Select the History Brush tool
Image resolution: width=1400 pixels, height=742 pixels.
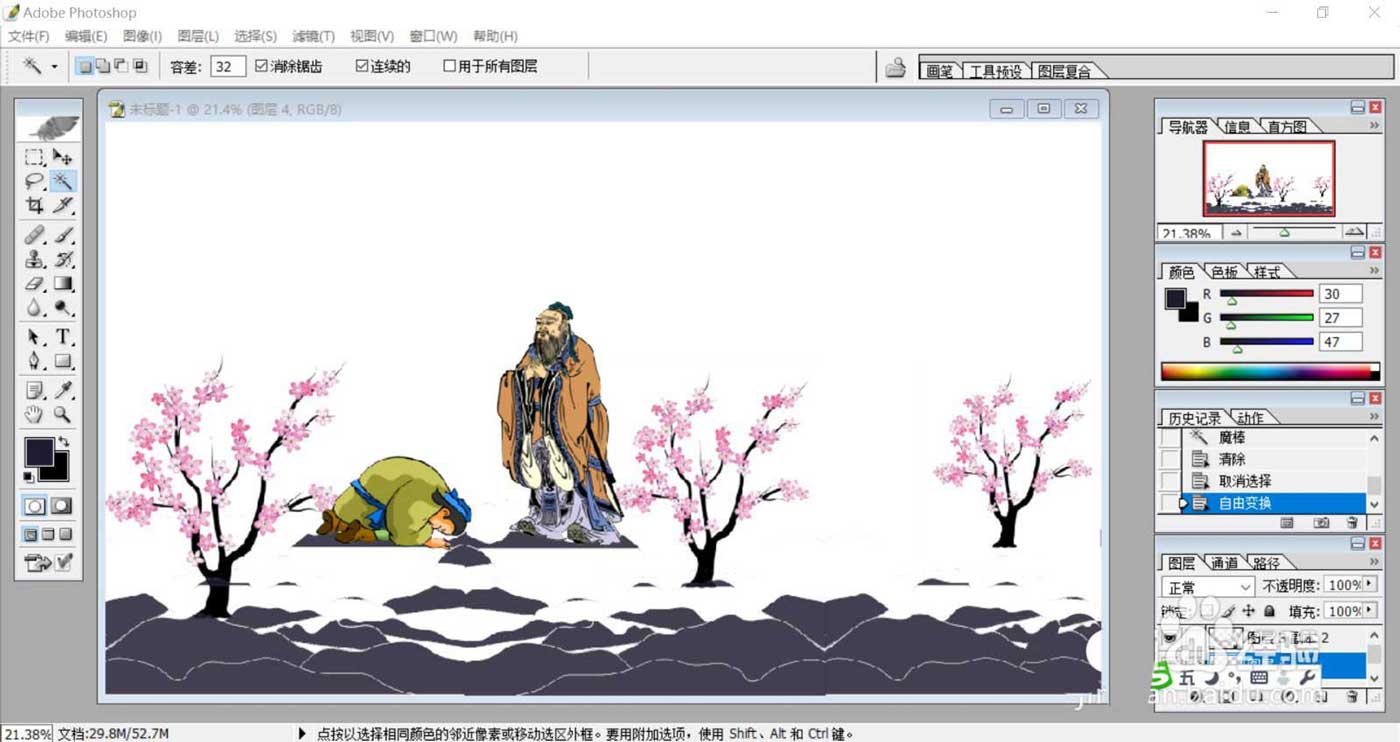click(63, 259)
